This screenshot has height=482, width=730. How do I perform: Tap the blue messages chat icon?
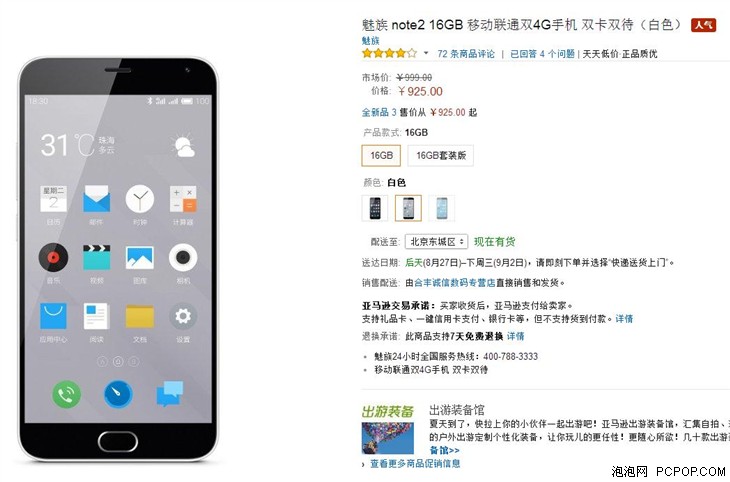coord(170,394)
